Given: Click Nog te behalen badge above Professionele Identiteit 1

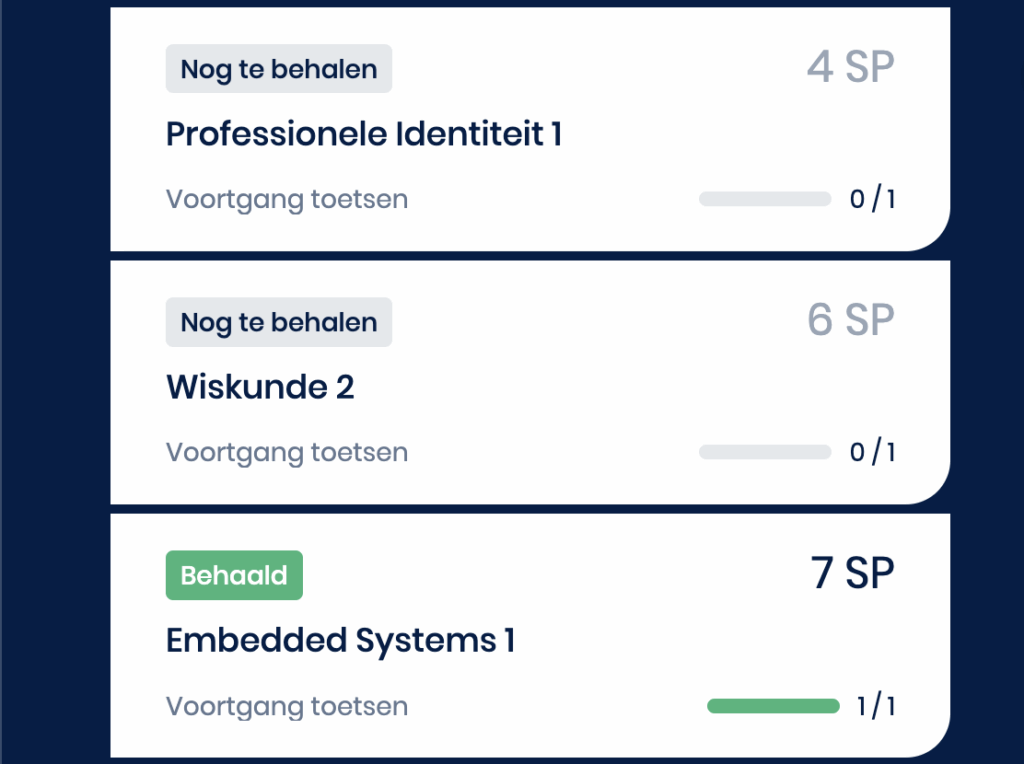Looking at the screenshot, I should 278,70.
